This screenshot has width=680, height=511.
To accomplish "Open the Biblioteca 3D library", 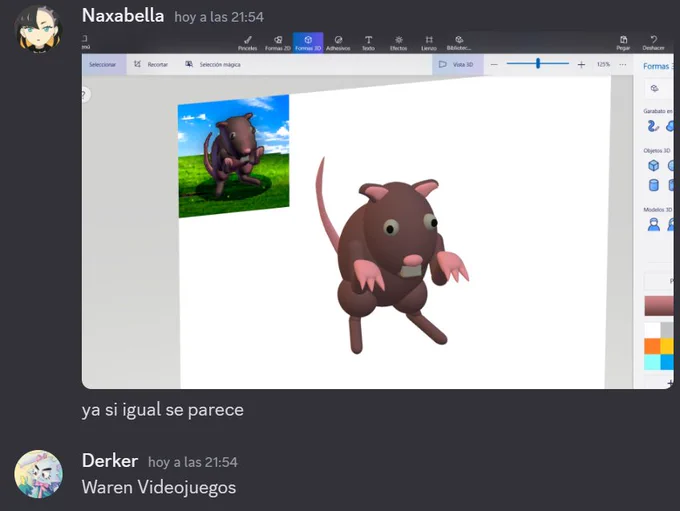I will (x=459, y=43).
